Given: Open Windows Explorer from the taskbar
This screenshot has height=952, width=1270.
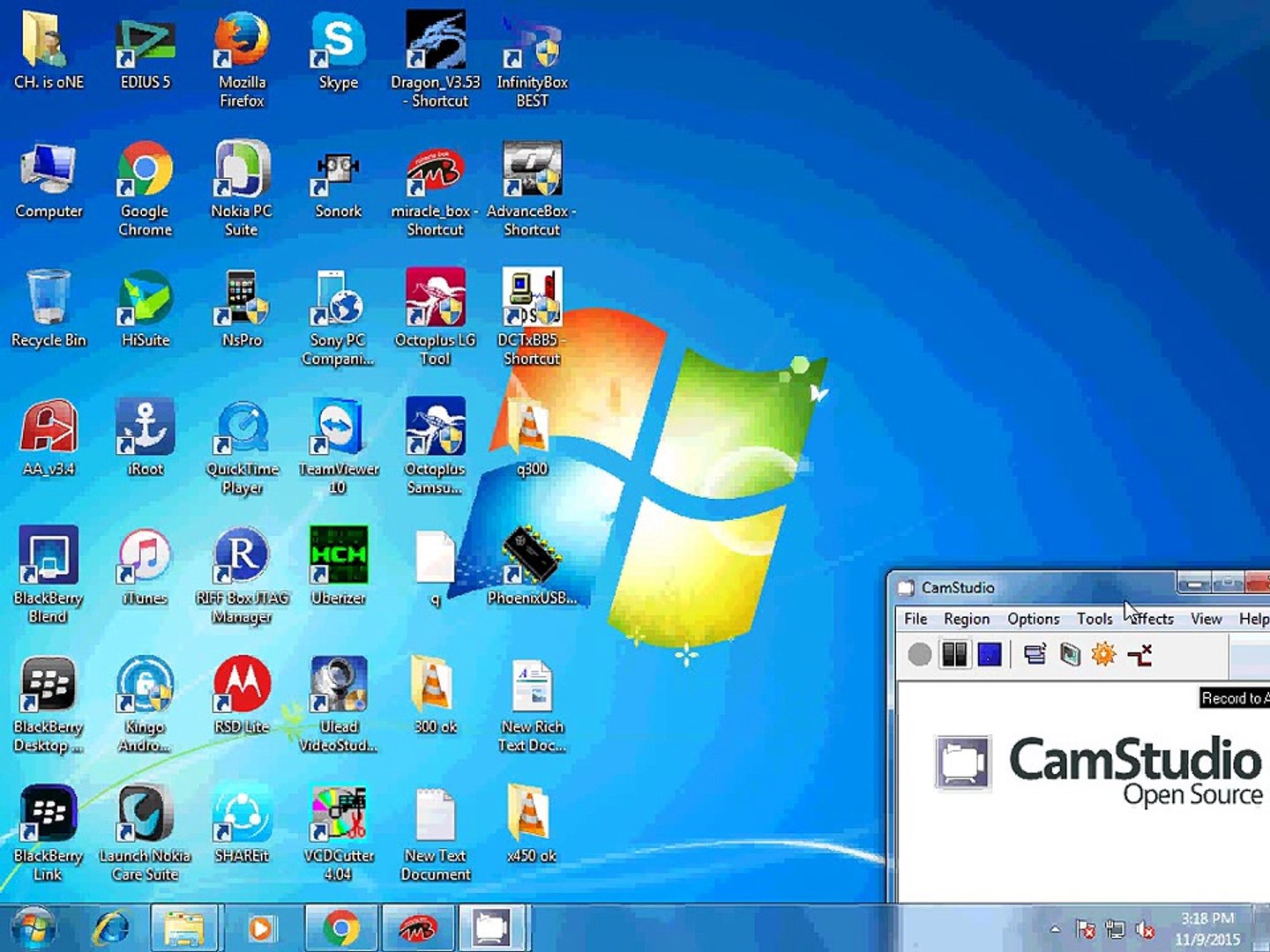Looking at the screenshot, I should pyautogui.click(x=184, y=928).
